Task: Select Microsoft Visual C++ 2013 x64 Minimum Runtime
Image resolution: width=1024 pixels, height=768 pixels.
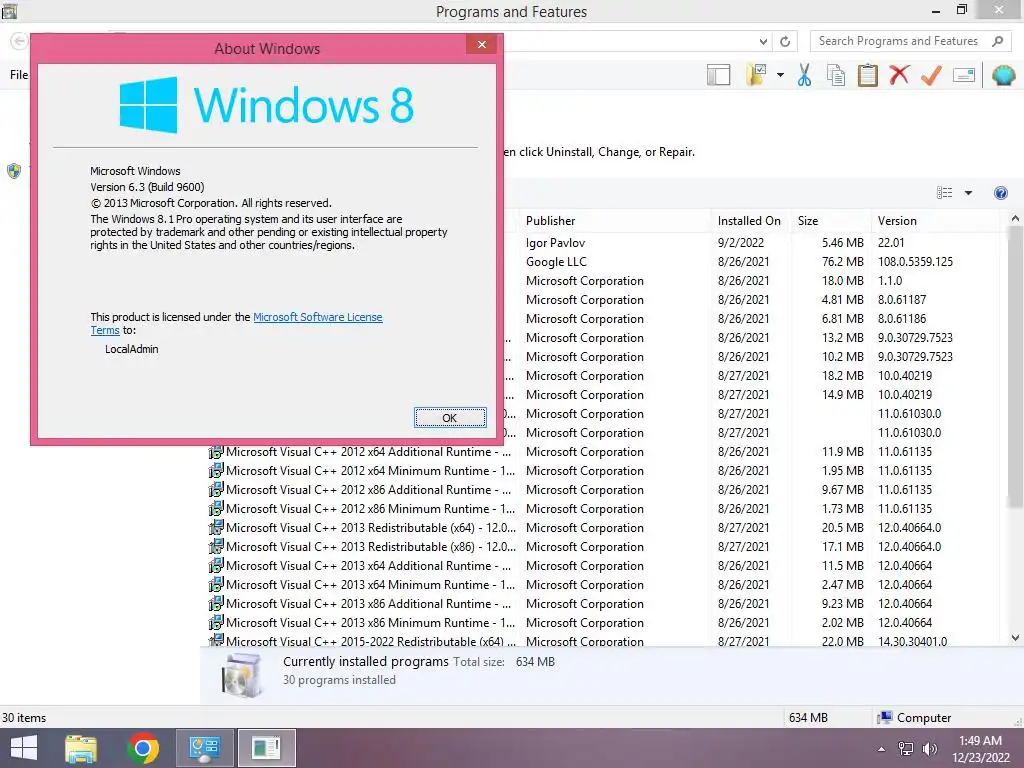Action: click(x=370, y=584)
